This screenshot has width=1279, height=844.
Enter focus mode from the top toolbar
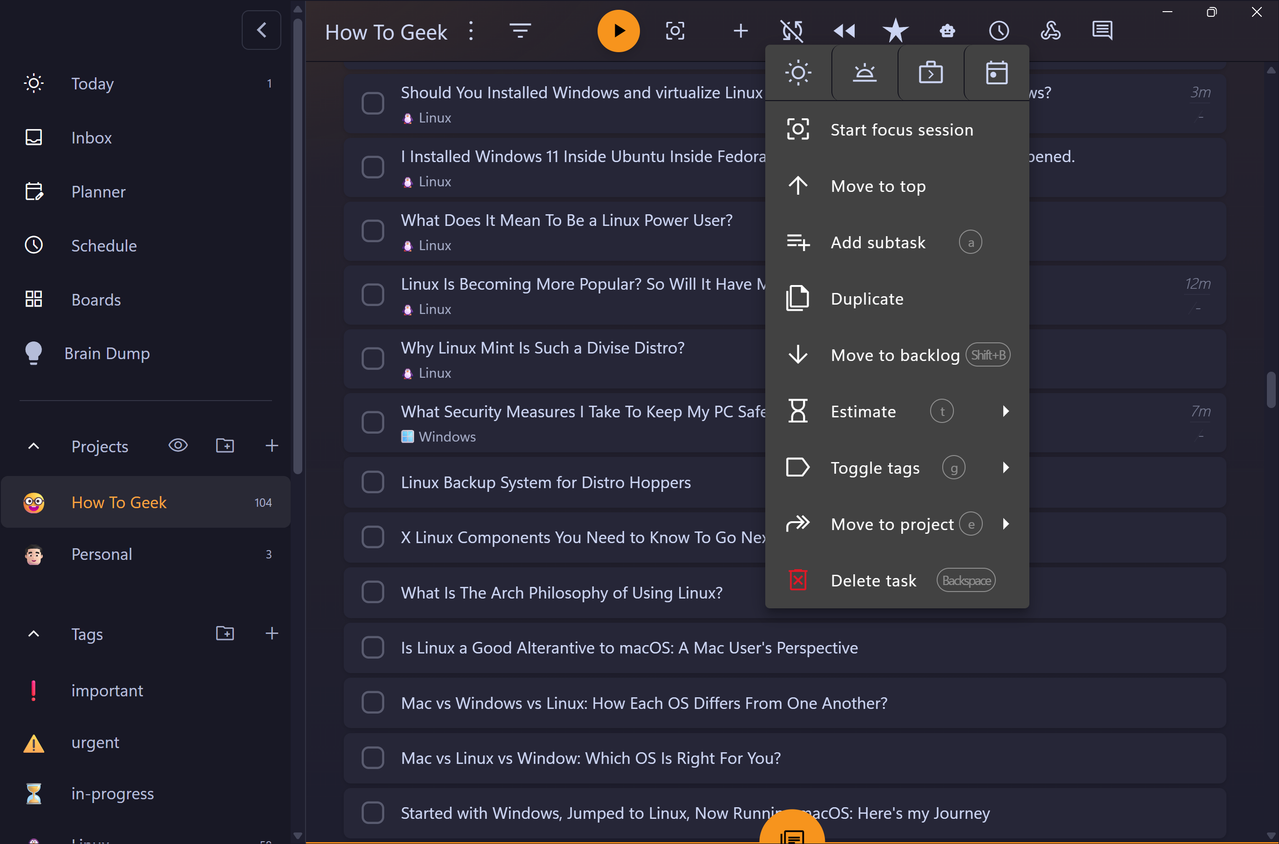click(675, 31)
